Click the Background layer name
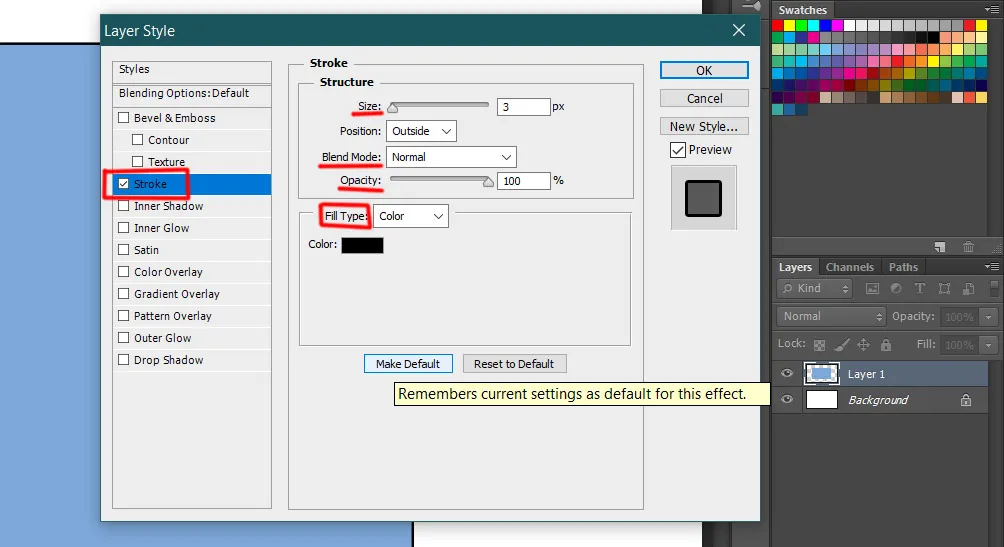The image size is (1004, 547). (878, 400)
